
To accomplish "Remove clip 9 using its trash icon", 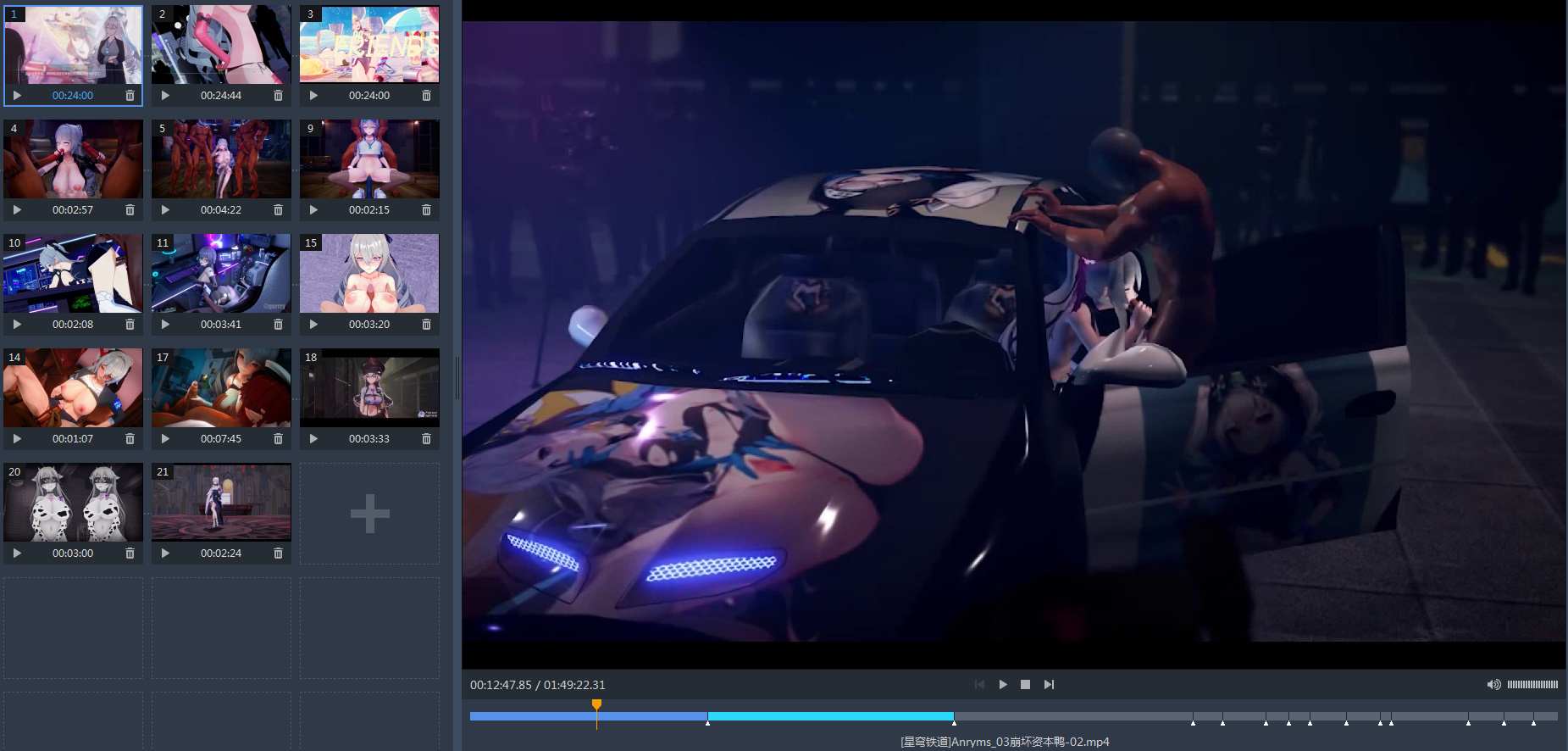I will tap(426, 210).
